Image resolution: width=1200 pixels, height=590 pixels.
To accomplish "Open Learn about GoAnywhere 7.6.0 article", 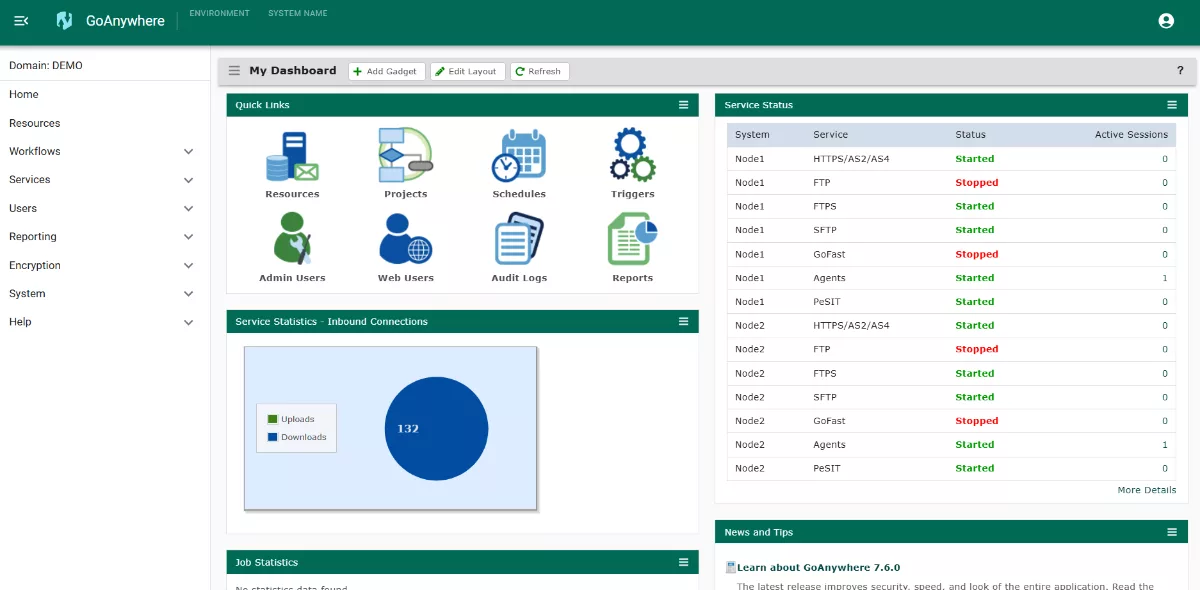I will (819, 568).
